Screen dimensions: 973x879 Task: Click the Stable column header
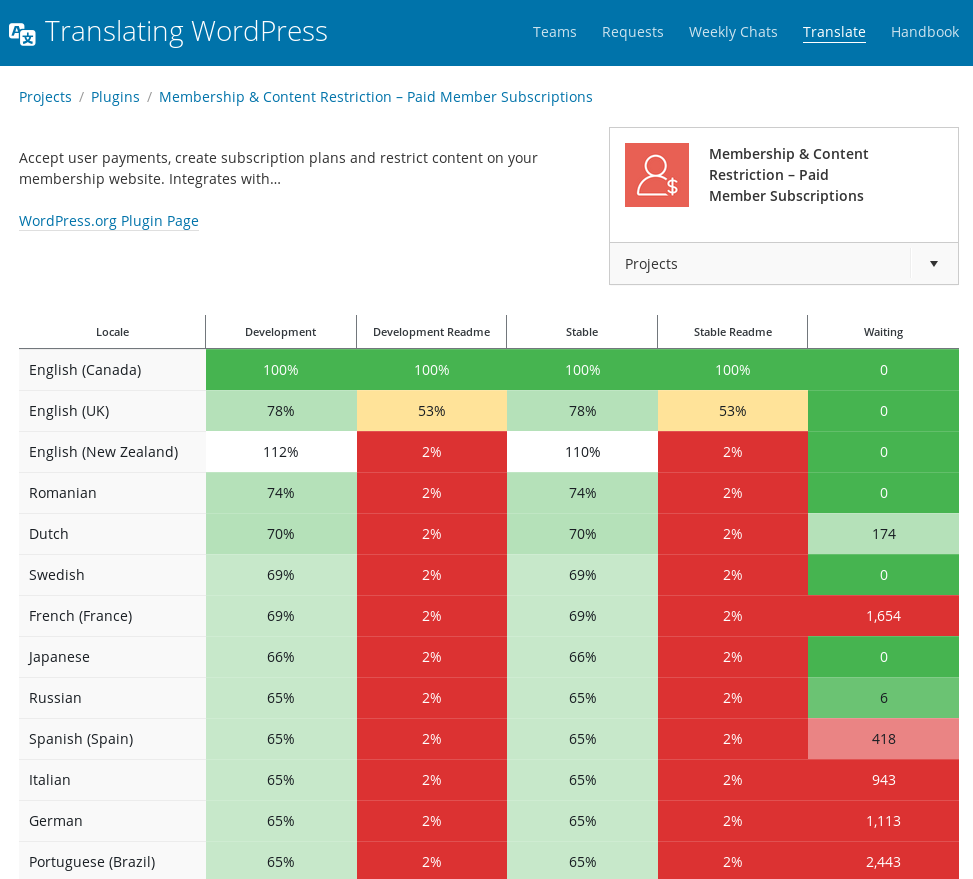[582, 332]
